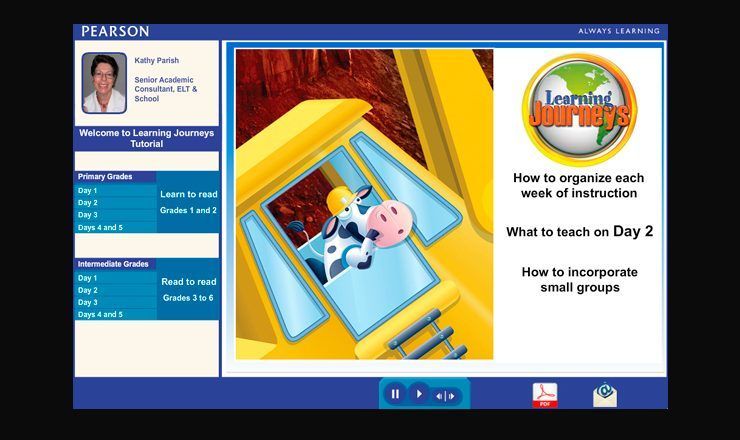Click the cow in bulldozer illustration
The height and width of the screenshot is (440, 740).
tap(364, 204)
